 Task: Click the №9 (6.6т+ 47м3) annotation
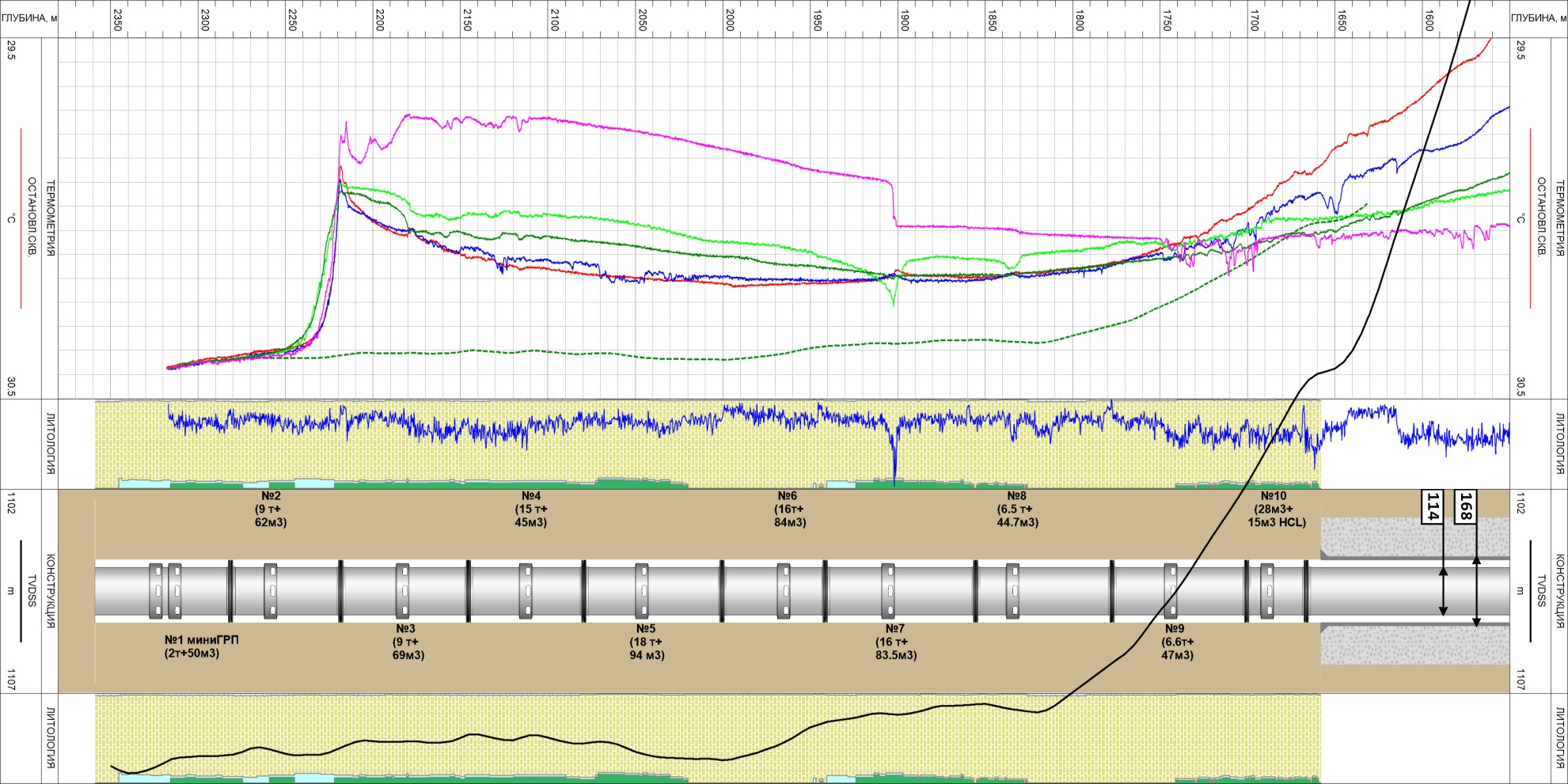(1178, 642)
